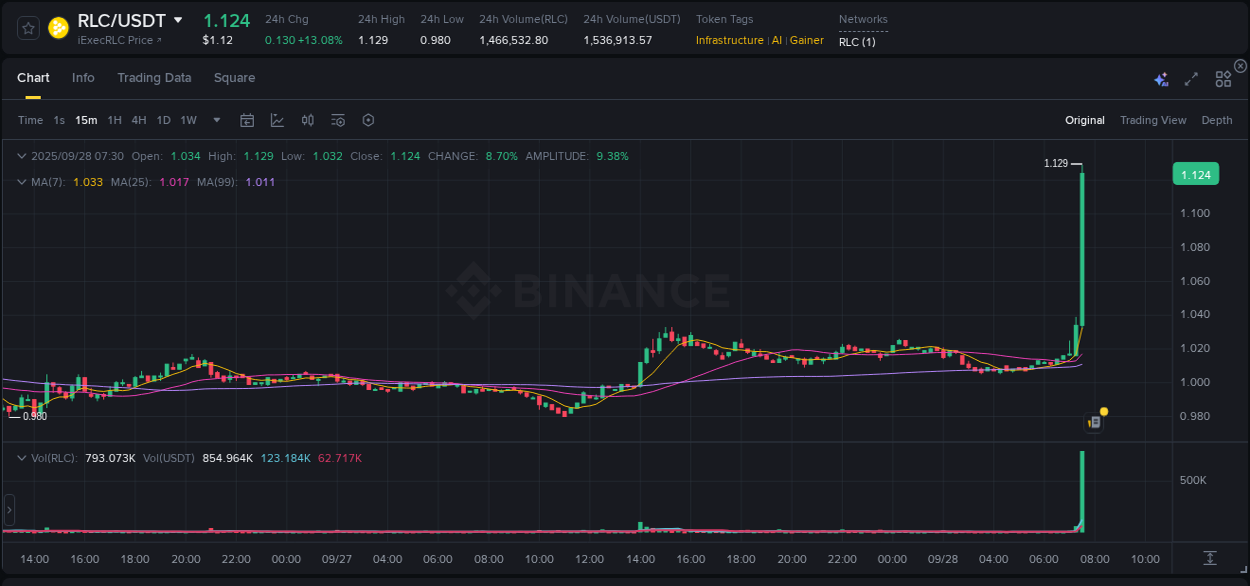Open the indicator list settings icon
The height and width of the screenshot is (586, 1250).
coord(338,119)
